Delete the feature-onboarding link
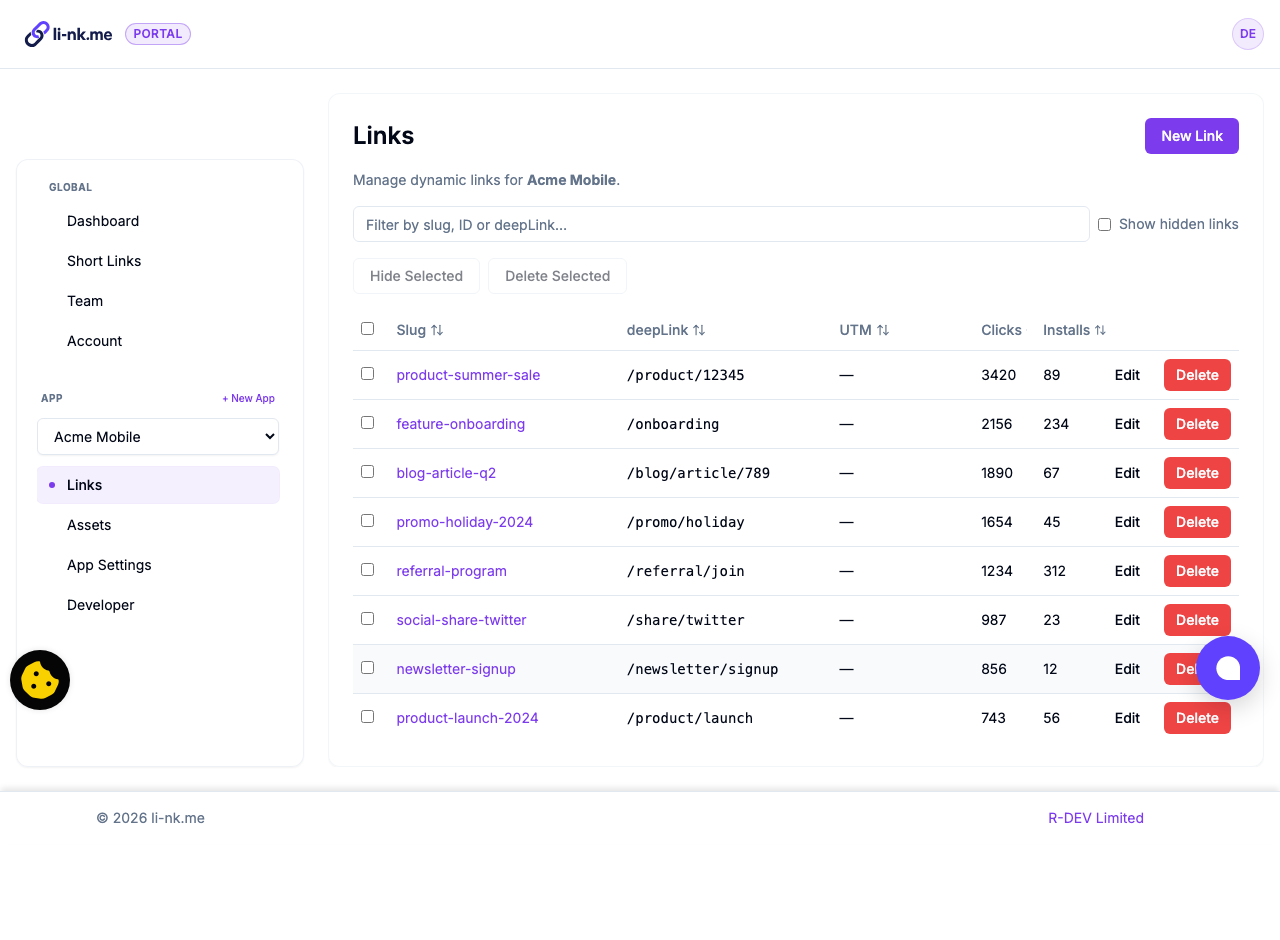Viewport: 1280px width, 940px height. (x=1197, y=424)
